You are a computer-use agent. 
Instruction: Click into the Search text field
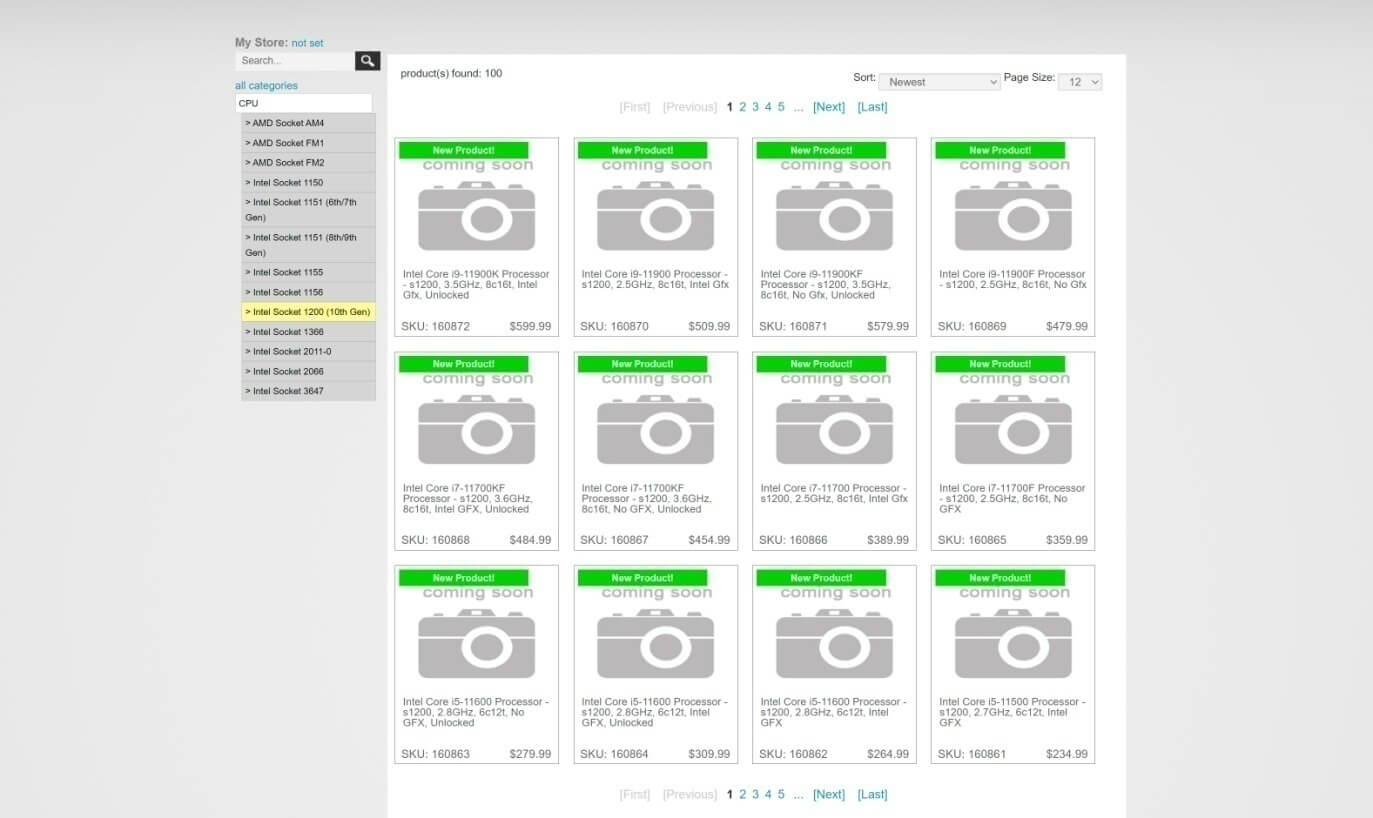click(x=295, y=61)
